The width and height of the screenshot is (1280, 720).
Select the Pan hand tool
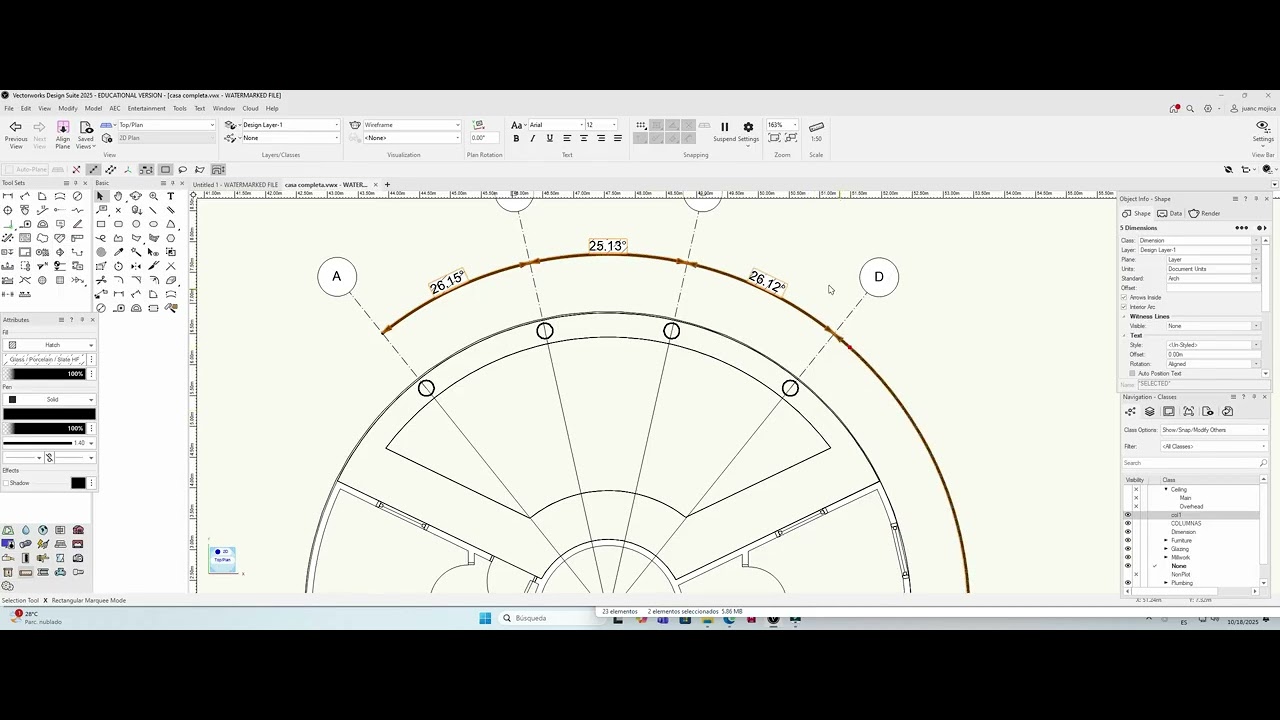(x=118, y=196)
